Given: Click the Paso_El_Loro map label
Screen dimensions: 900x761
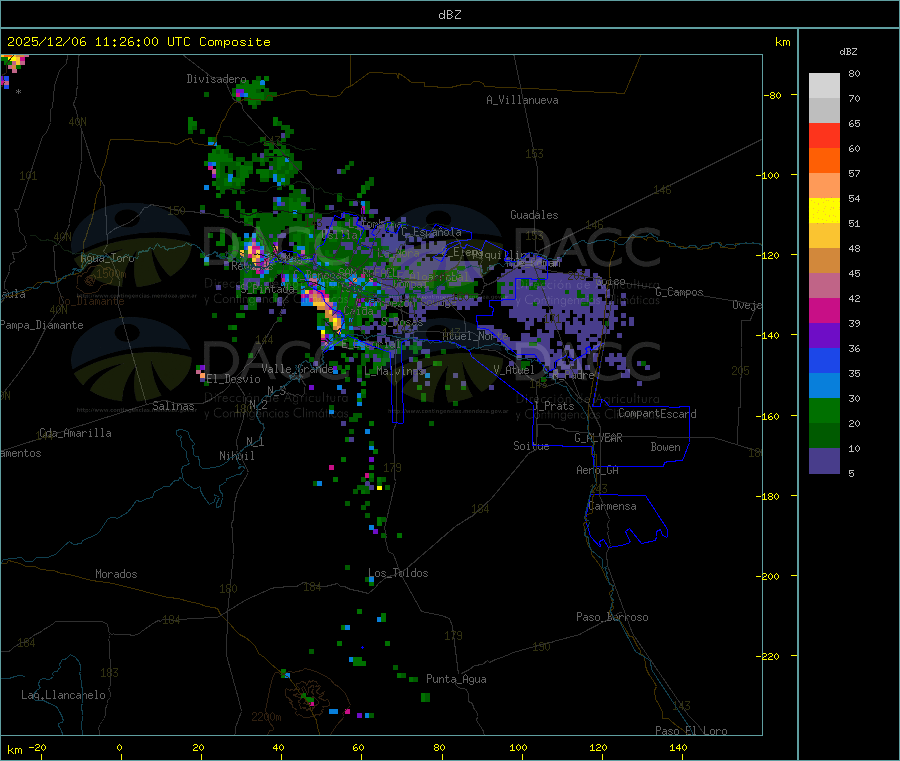Looking at the screenshot, I should [691, 731].
